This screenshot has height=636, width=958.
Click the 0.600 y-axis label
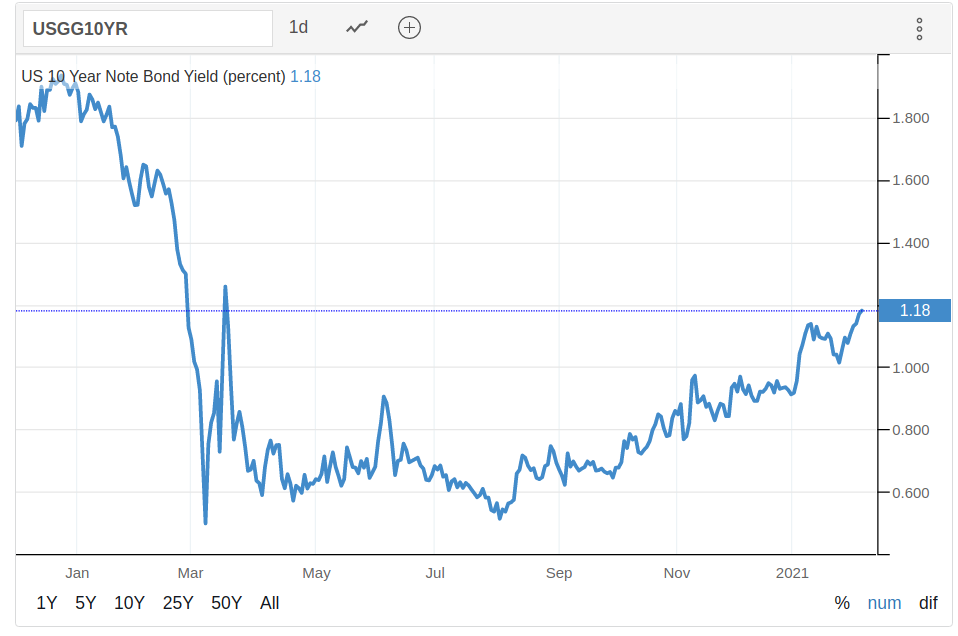(910, 493)
